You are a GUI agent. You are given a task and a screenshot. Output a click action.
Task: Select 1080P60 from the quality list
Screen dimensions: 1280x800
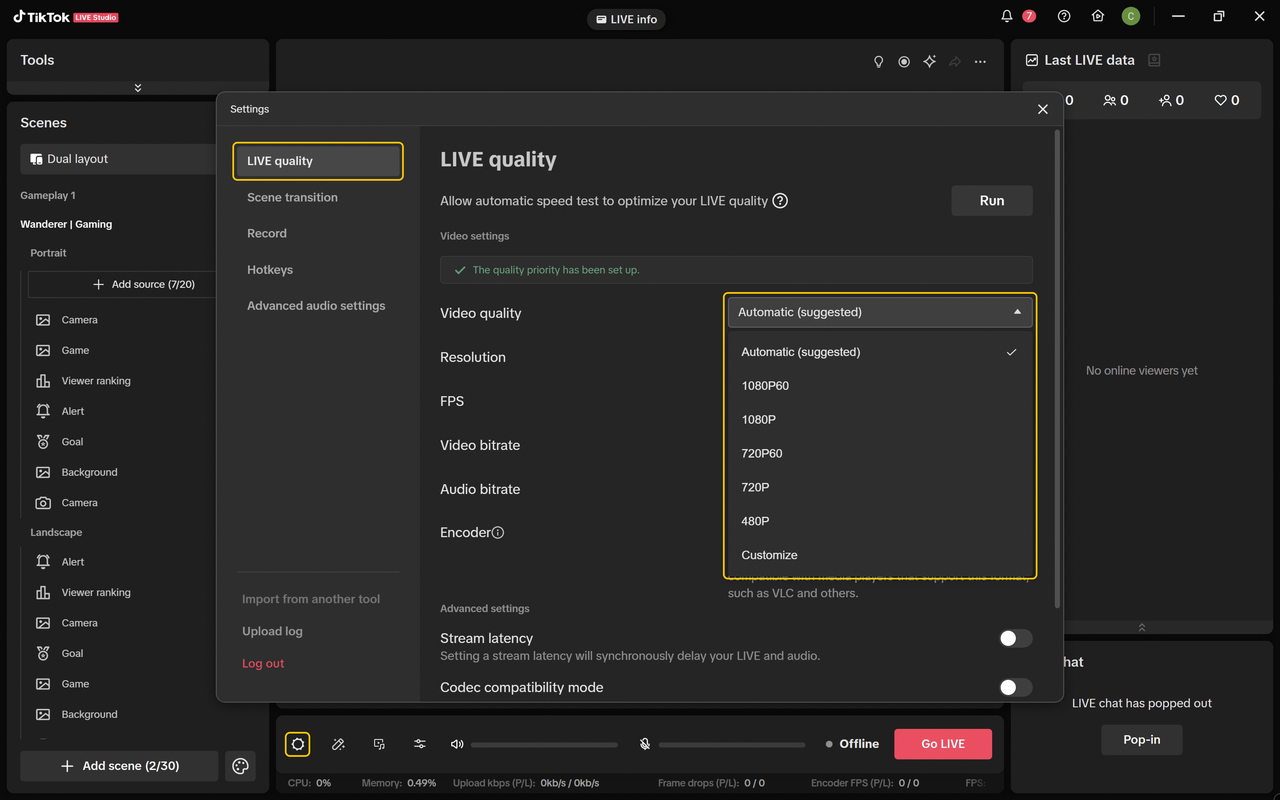coord(765,386)
